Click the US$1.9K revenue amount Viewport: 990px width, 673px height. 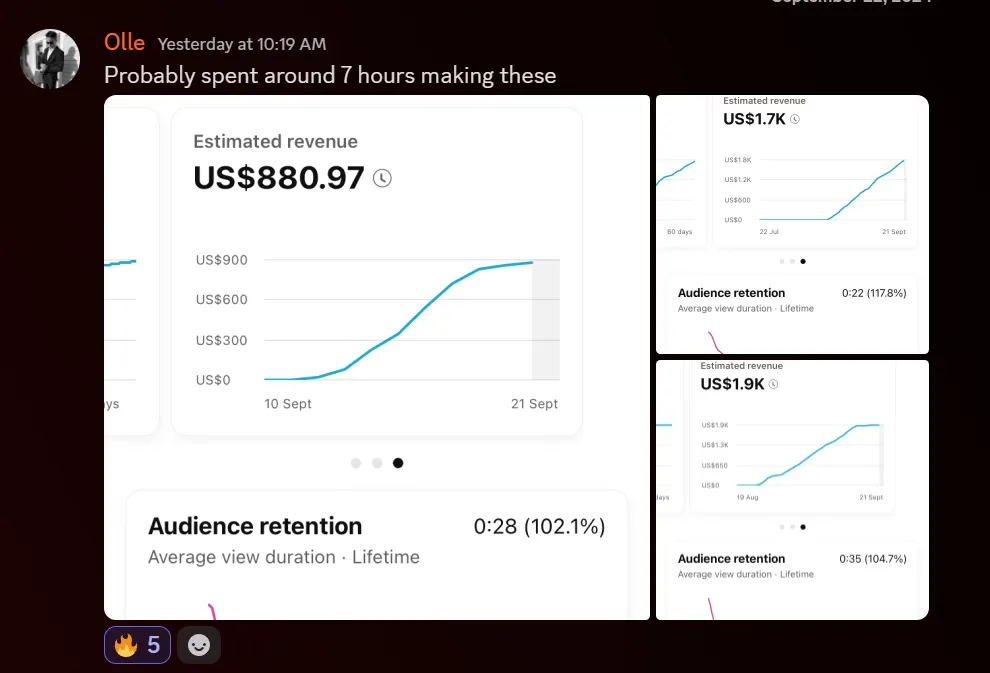click(732, 384)
